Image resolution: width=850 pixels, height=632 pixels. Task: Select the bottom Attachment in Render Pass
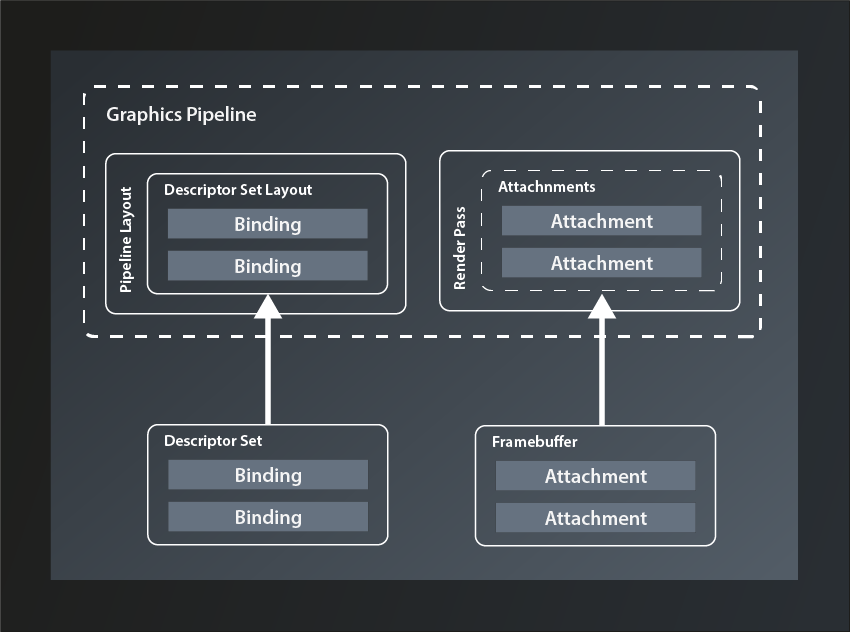coord(601,263)
